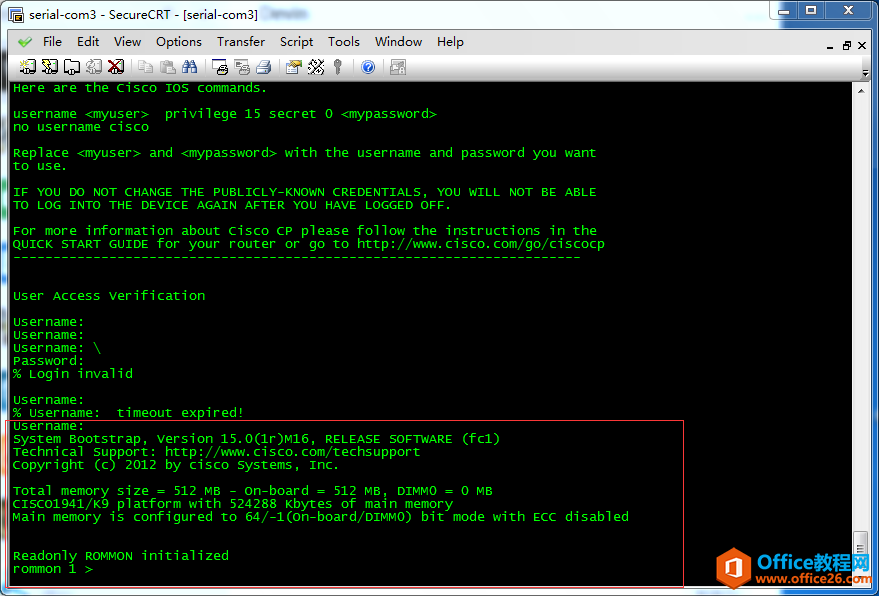Click the lock session icon

(x=398, y=67)
